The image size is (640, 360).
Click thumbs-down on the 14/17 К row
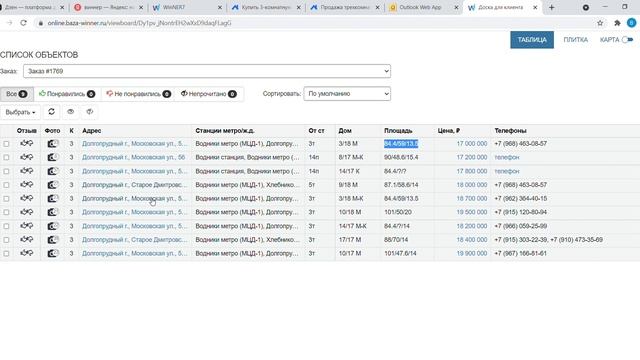[30, 171]
